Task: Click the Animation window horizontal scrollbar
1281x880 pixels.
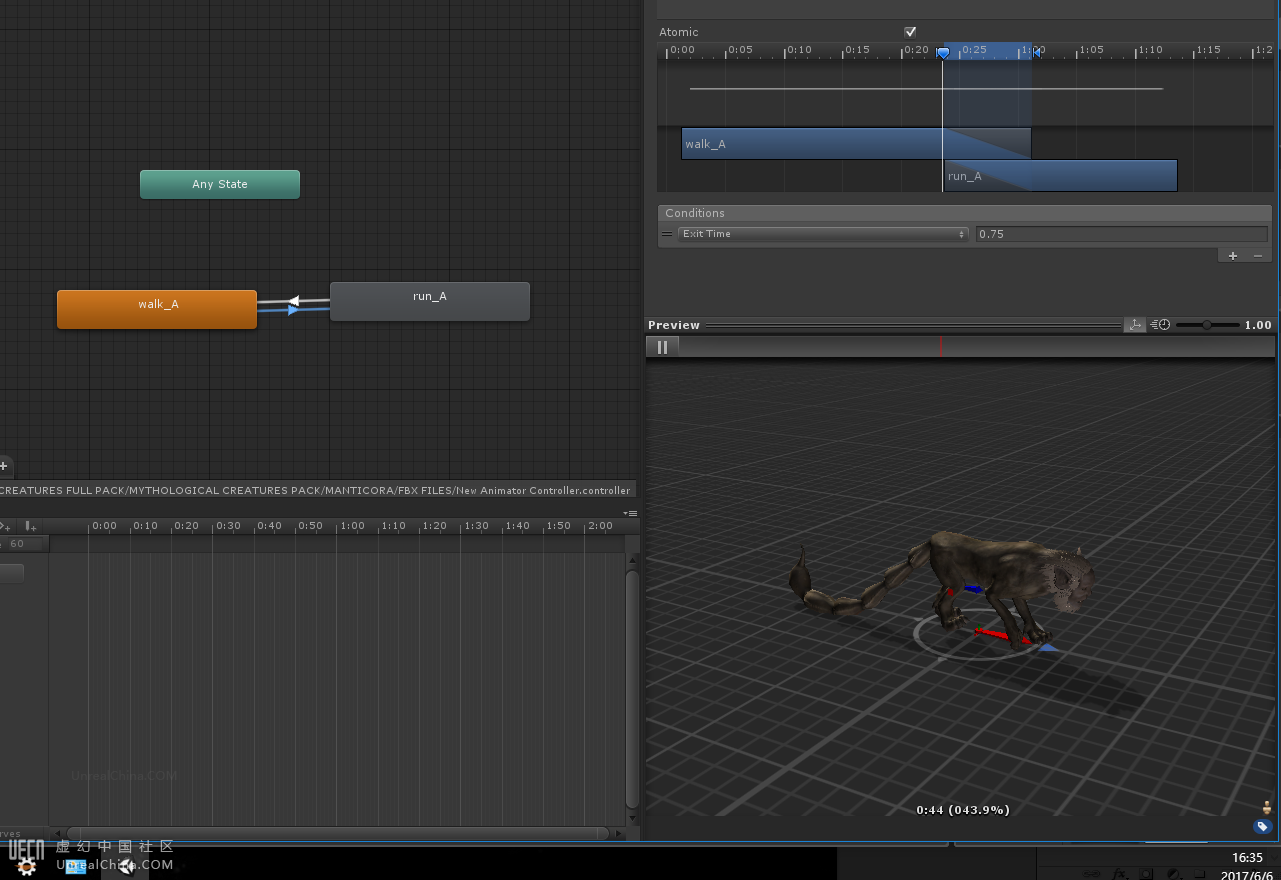Action: tap(339, 833)
